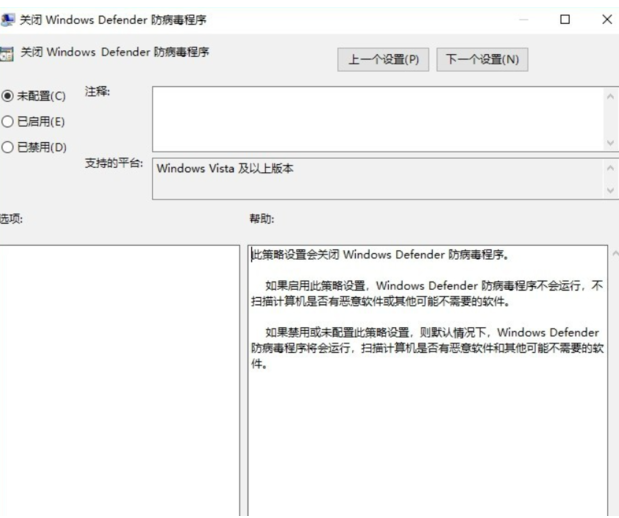Viewport: 619px width, 518px height.
Task: Close the Windows Defender policy dialog
Action: (x=606, y=19)
